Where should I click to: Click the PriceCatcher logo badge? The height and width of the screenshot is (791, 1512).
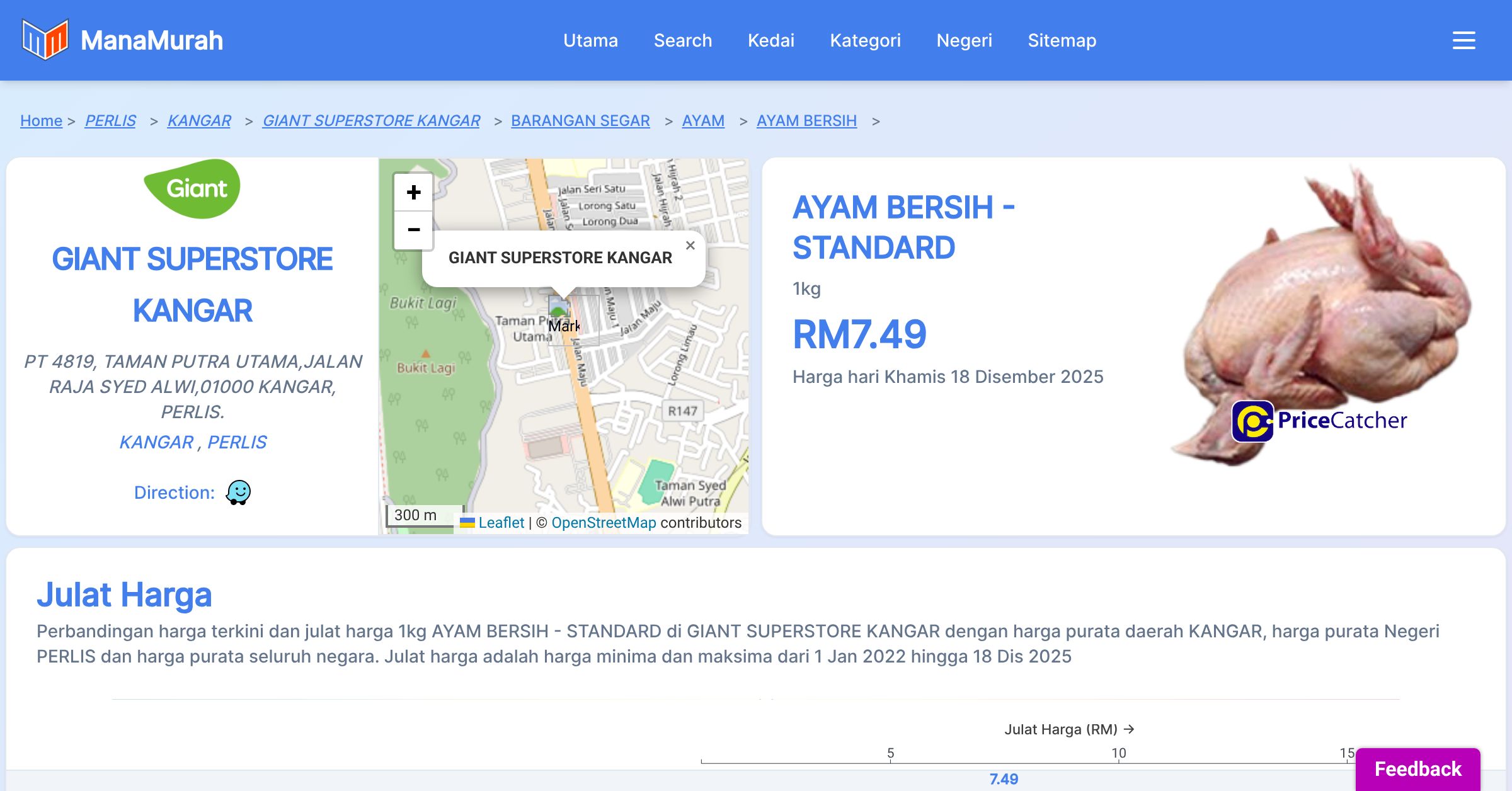(x=1320, y=421)
